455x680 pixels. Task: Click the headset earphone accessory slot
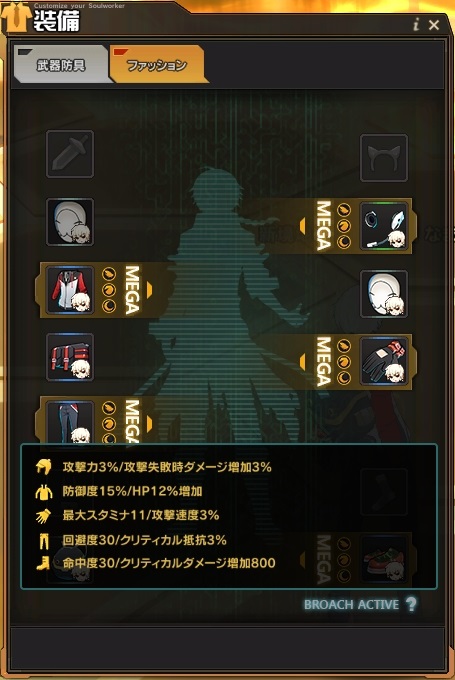[x=384, y=226]
